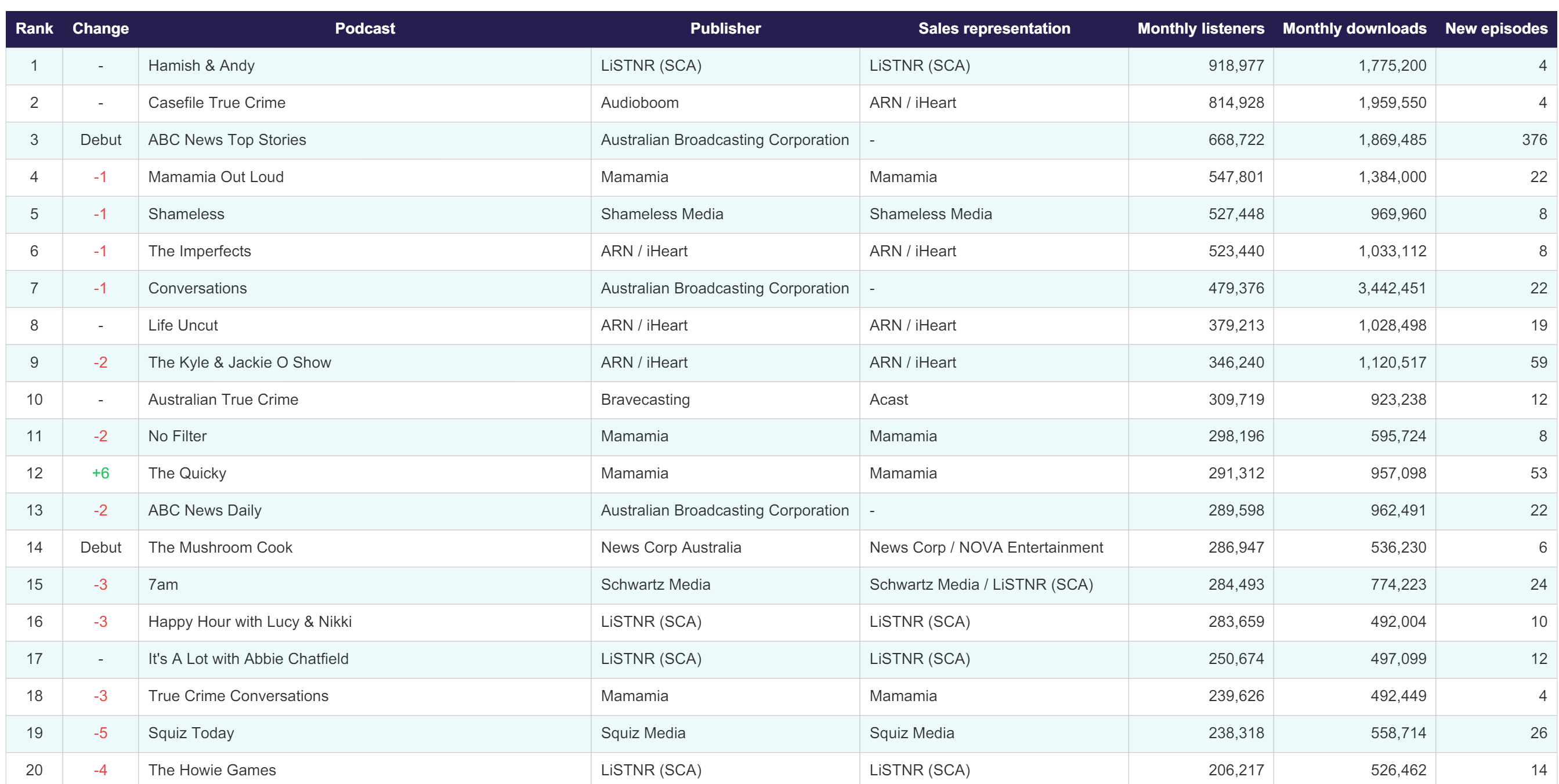
Task: Select the 26 new episodes value
Action: click(x=1539, y=732)
